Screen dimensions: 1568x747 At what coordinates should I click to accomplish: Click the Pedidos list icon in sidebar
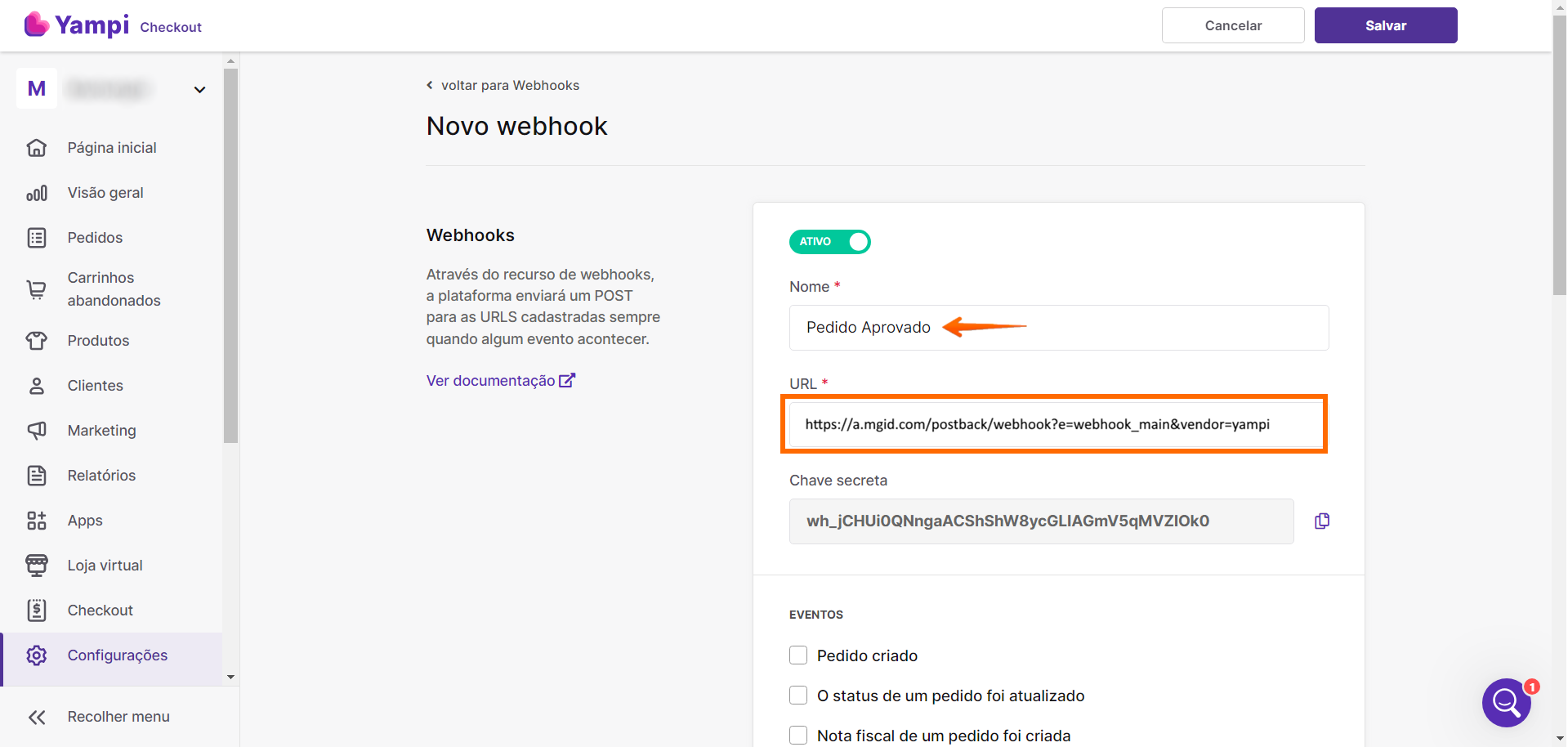(37, 238)
